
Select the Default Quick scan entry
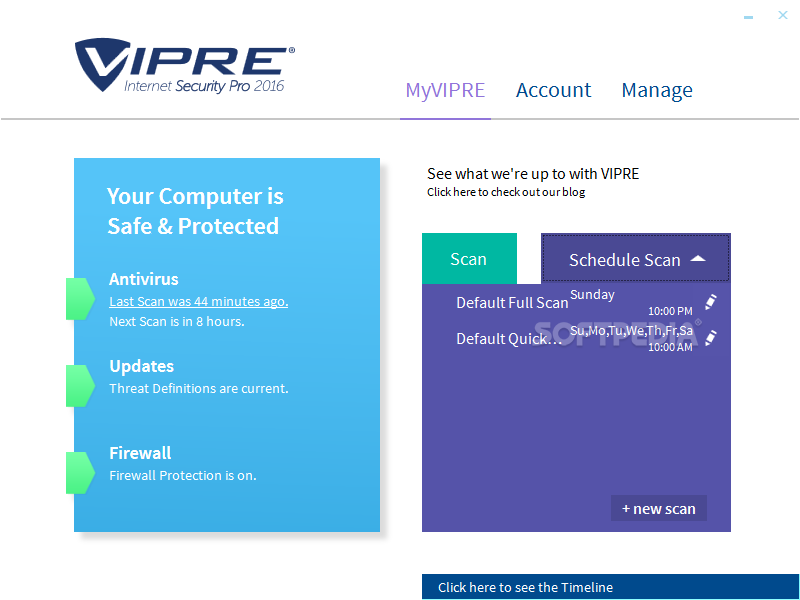tap(509, 339)
